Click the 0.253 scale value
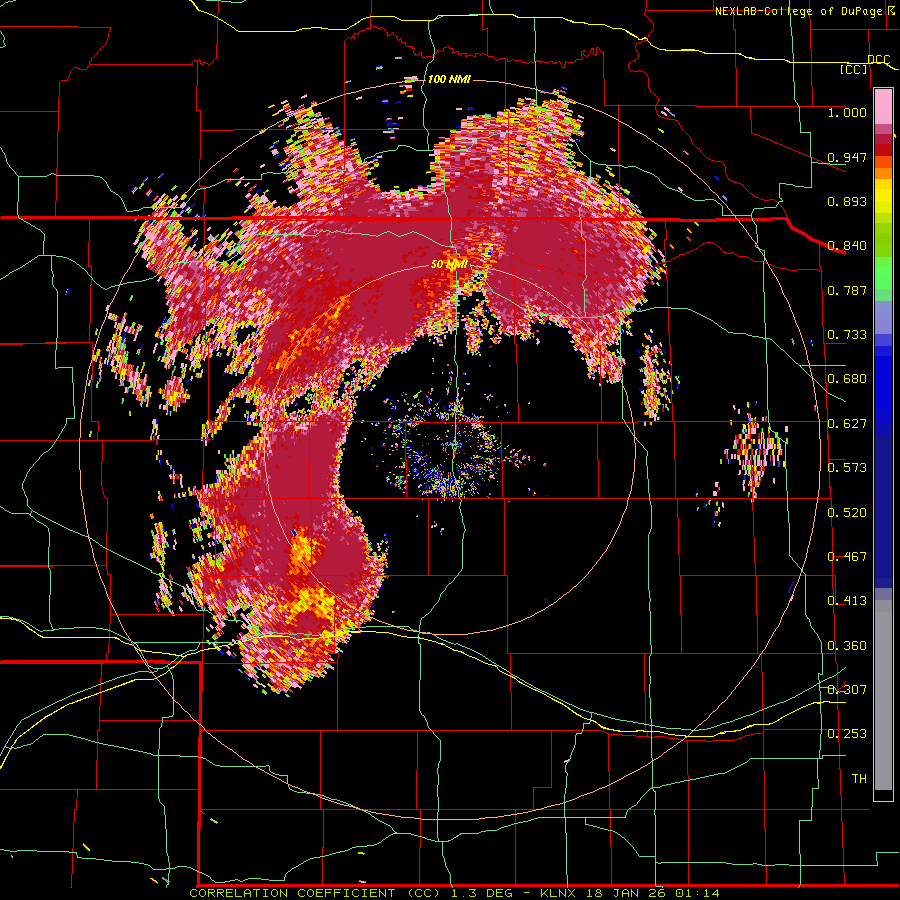The width and height of the screenshot is (900, 900). tap(847, 734)
